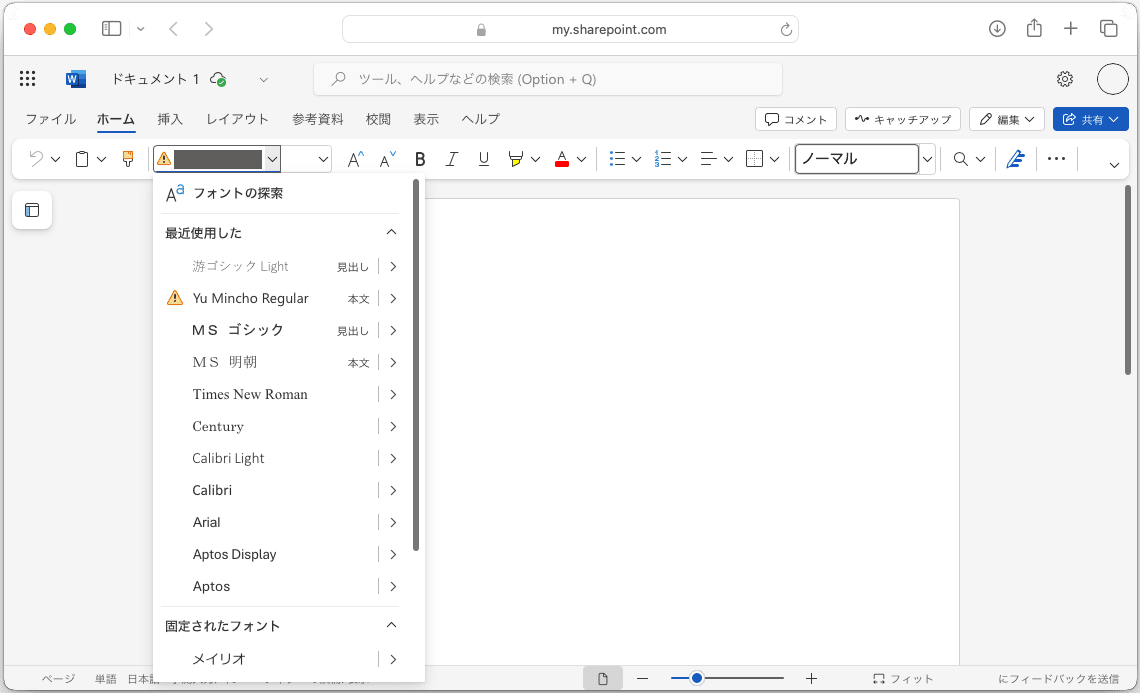1140x693 pixels.
Task: Open a new Safari tab with plus
Action: [x=1070, y=28]
